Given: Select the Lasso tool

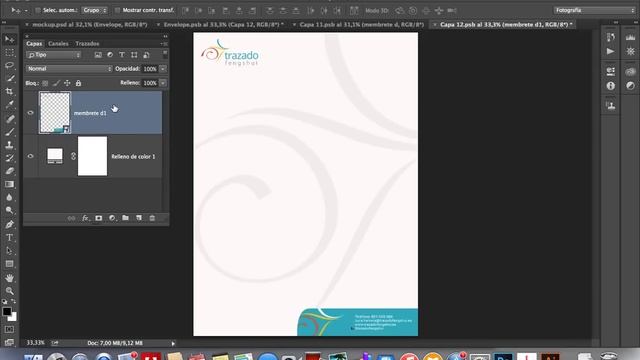Looking at the screenshot, I should tap(9, 65).
